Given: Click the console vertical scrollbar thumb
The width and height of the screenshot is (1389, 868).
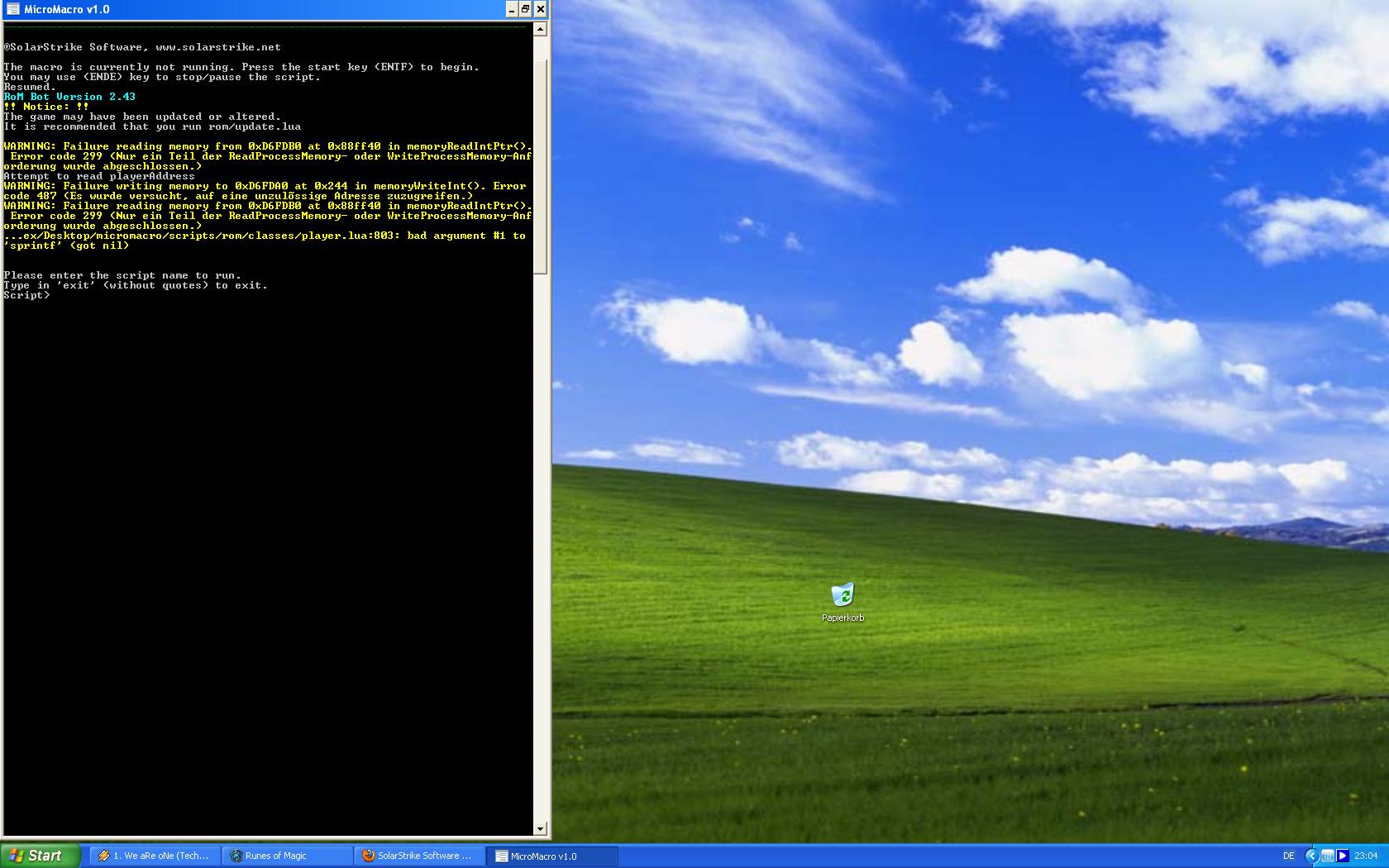Looking at the screenshot, I should tap(541, 157).
